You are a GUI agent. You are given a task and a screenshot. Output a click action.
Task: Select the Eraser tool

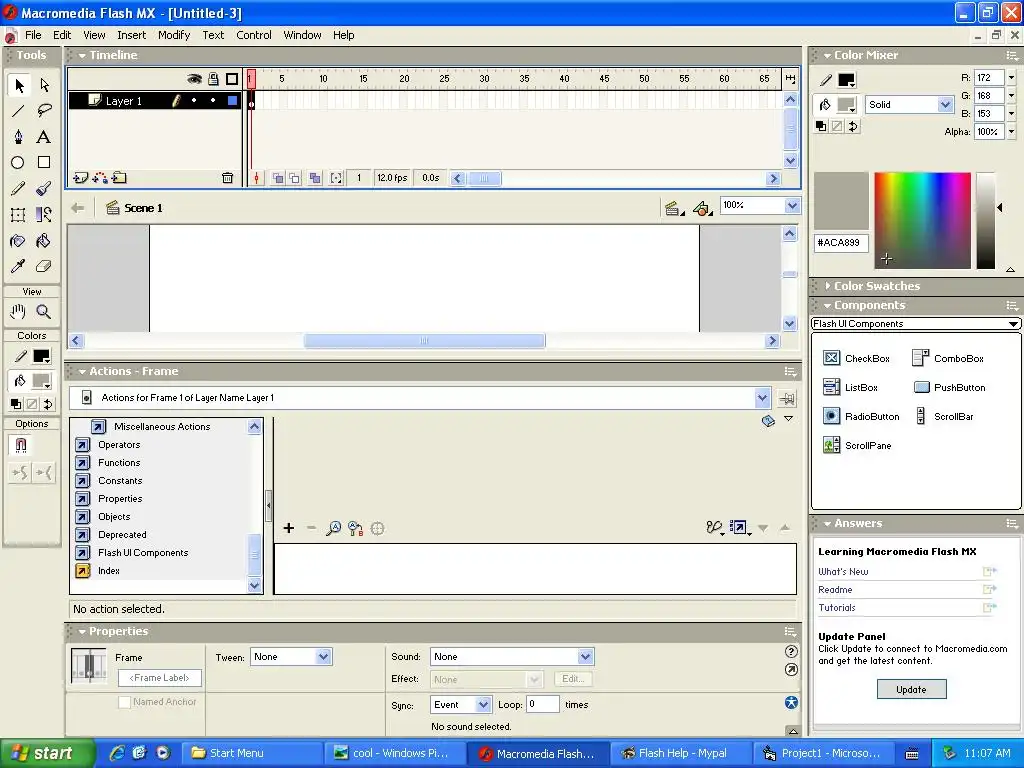click(x=44, y=266)
